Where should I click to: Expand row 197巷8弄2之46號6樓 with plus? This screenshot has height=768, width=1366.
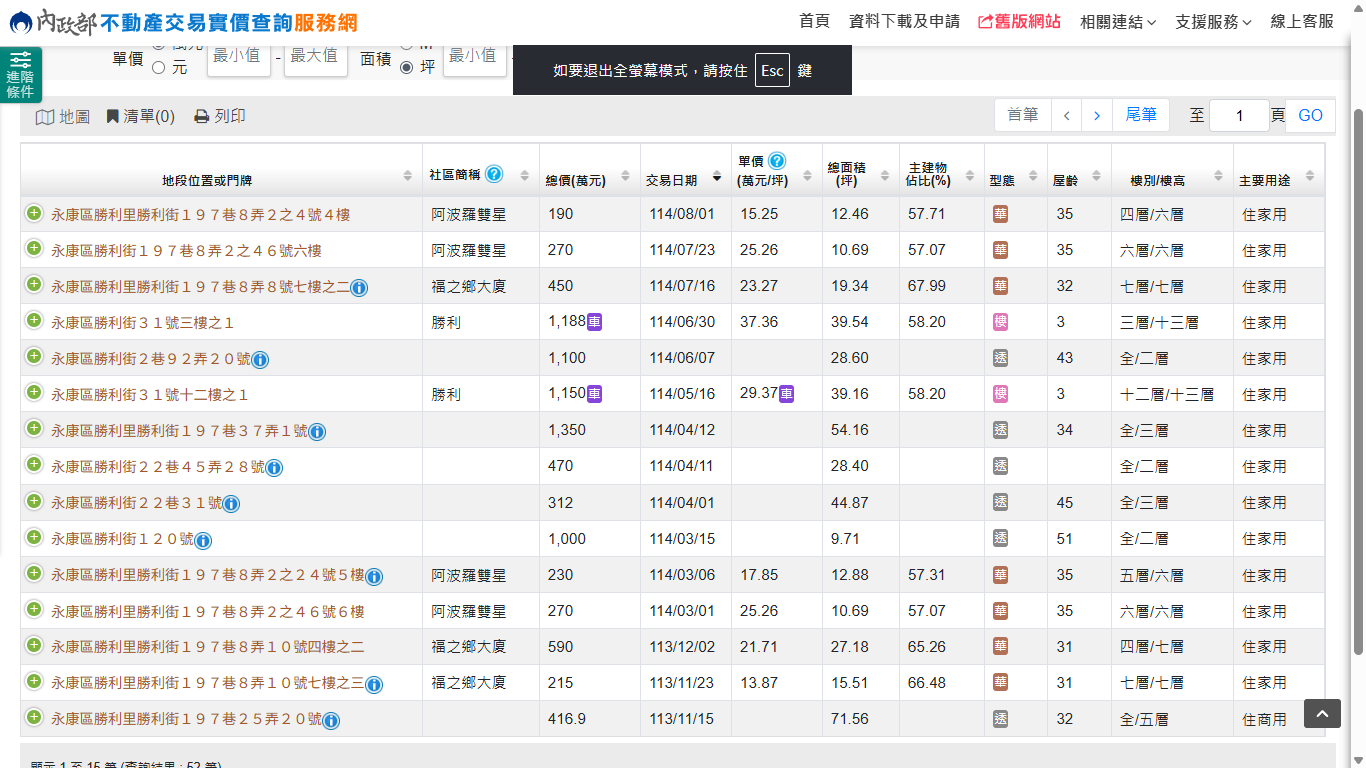click(34, 610)
